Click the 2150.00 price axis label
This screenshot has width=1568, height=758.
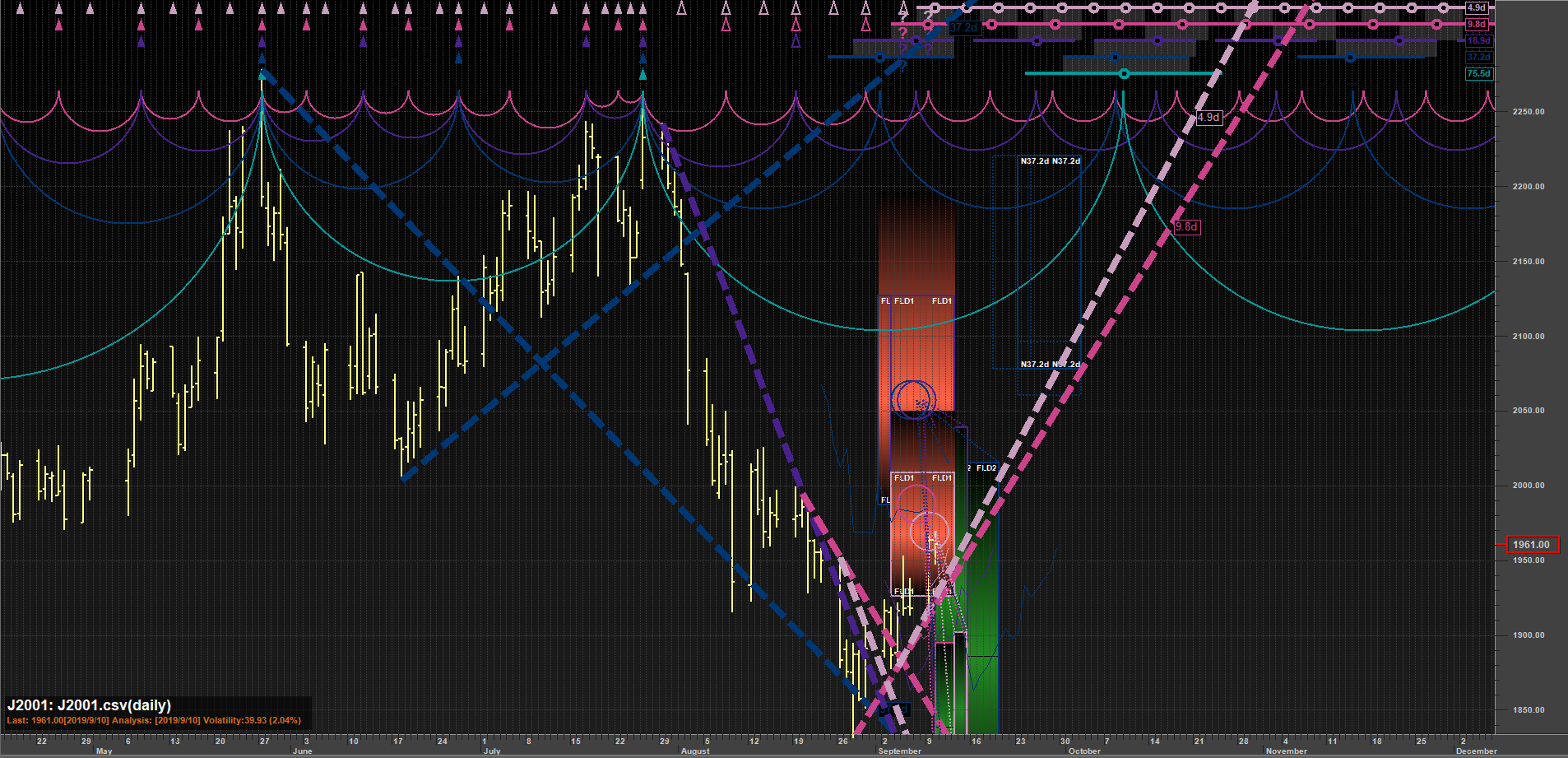(x=1529, y=262)
